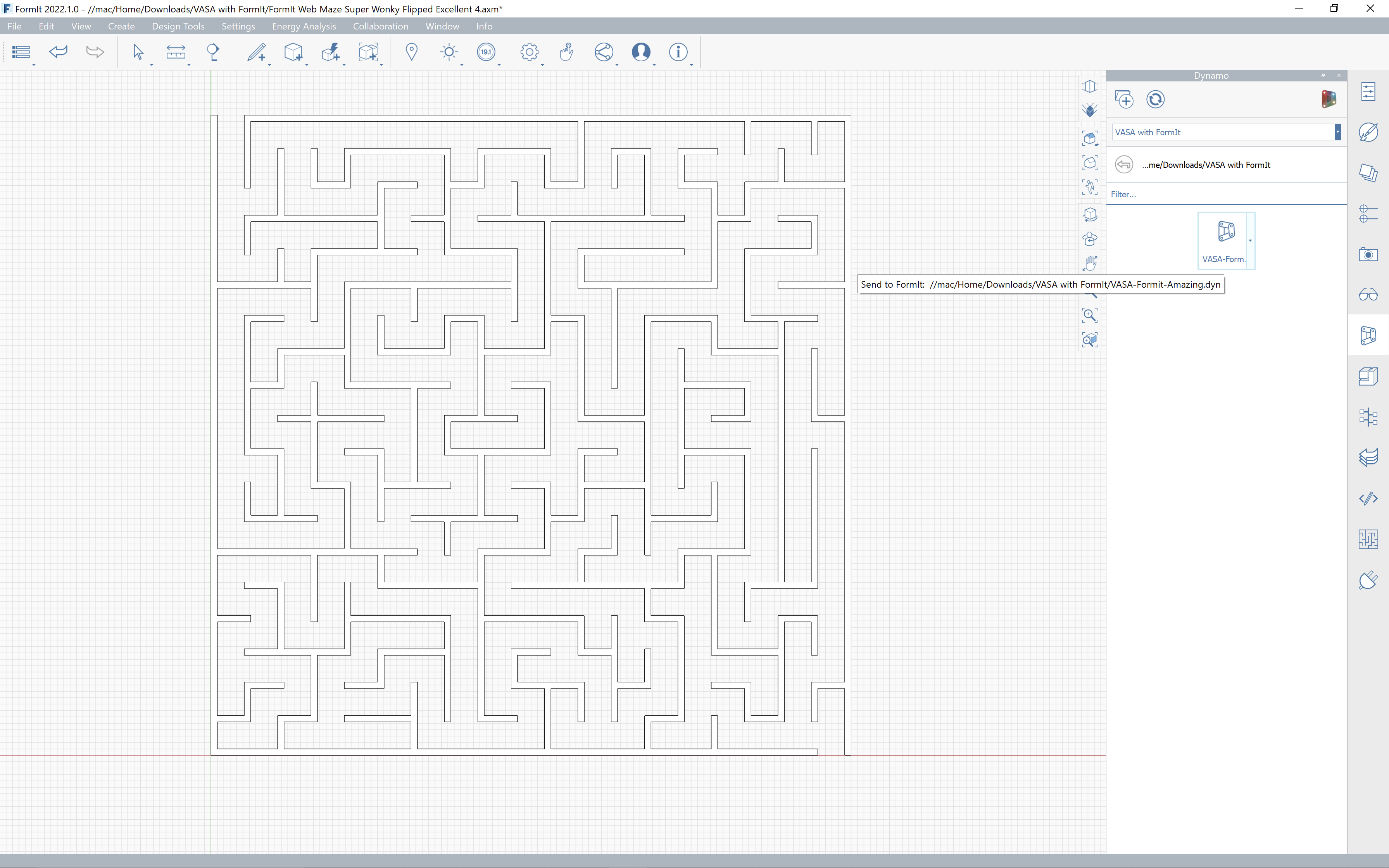Open the Energy Analysis menu

(304, 26)
